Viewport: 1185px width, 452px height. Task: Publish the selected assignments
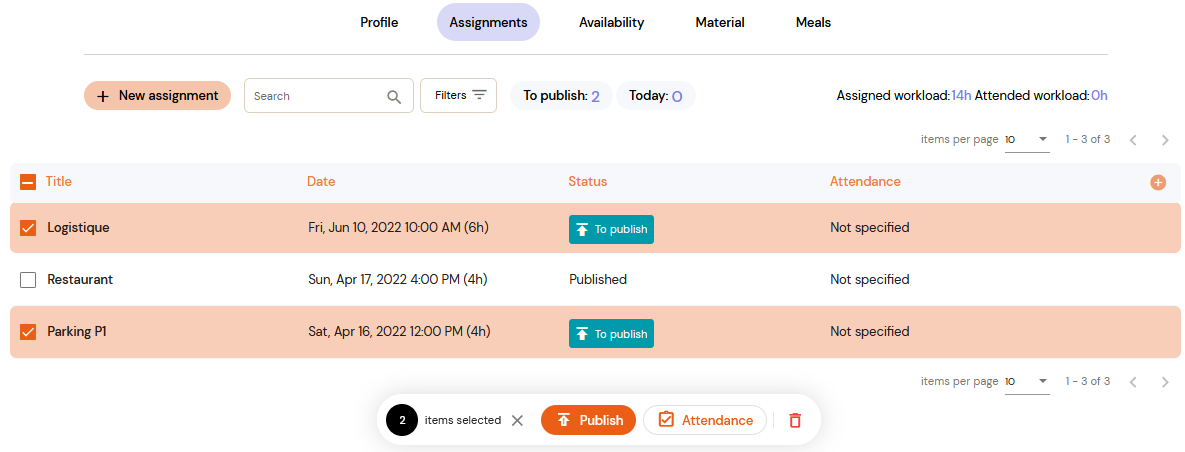point(589,420)
